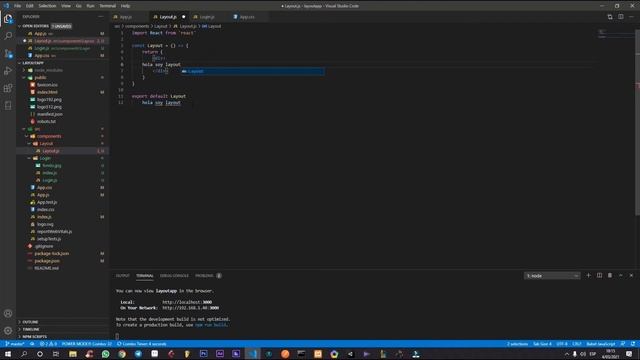Expand the Outline section
The width and height of the screenshot is (640, 360).
(29, 322)
